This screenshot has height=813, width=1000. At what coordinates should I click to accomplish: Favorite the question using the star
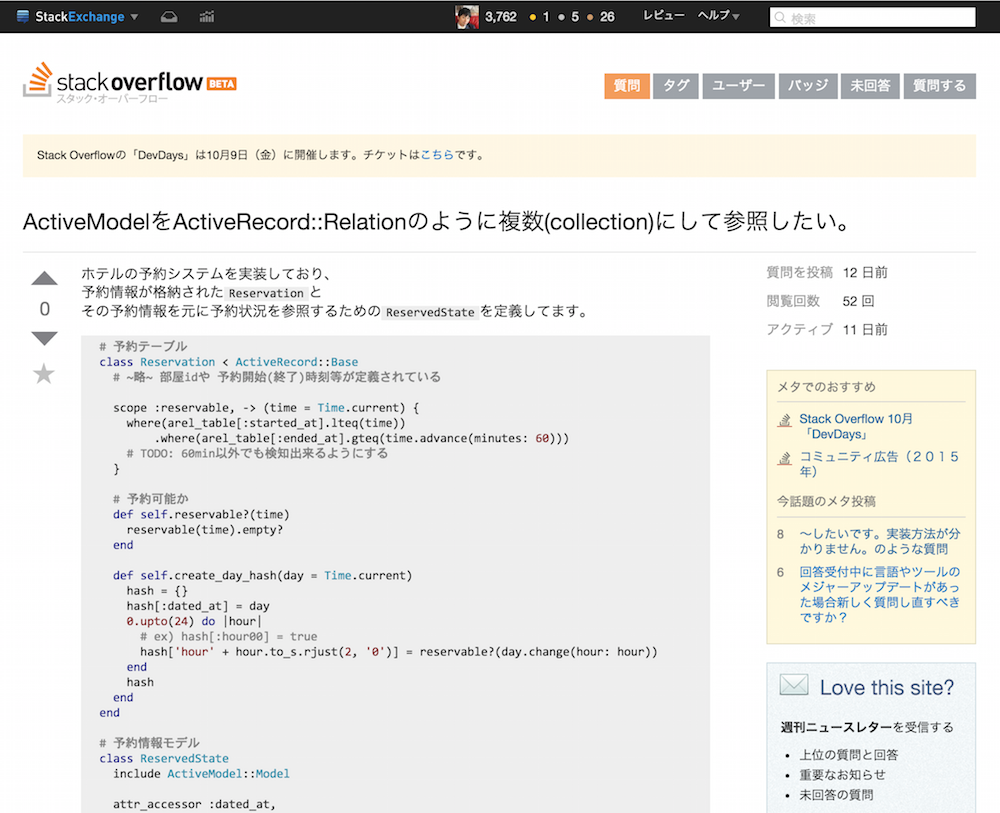point(44,373)
